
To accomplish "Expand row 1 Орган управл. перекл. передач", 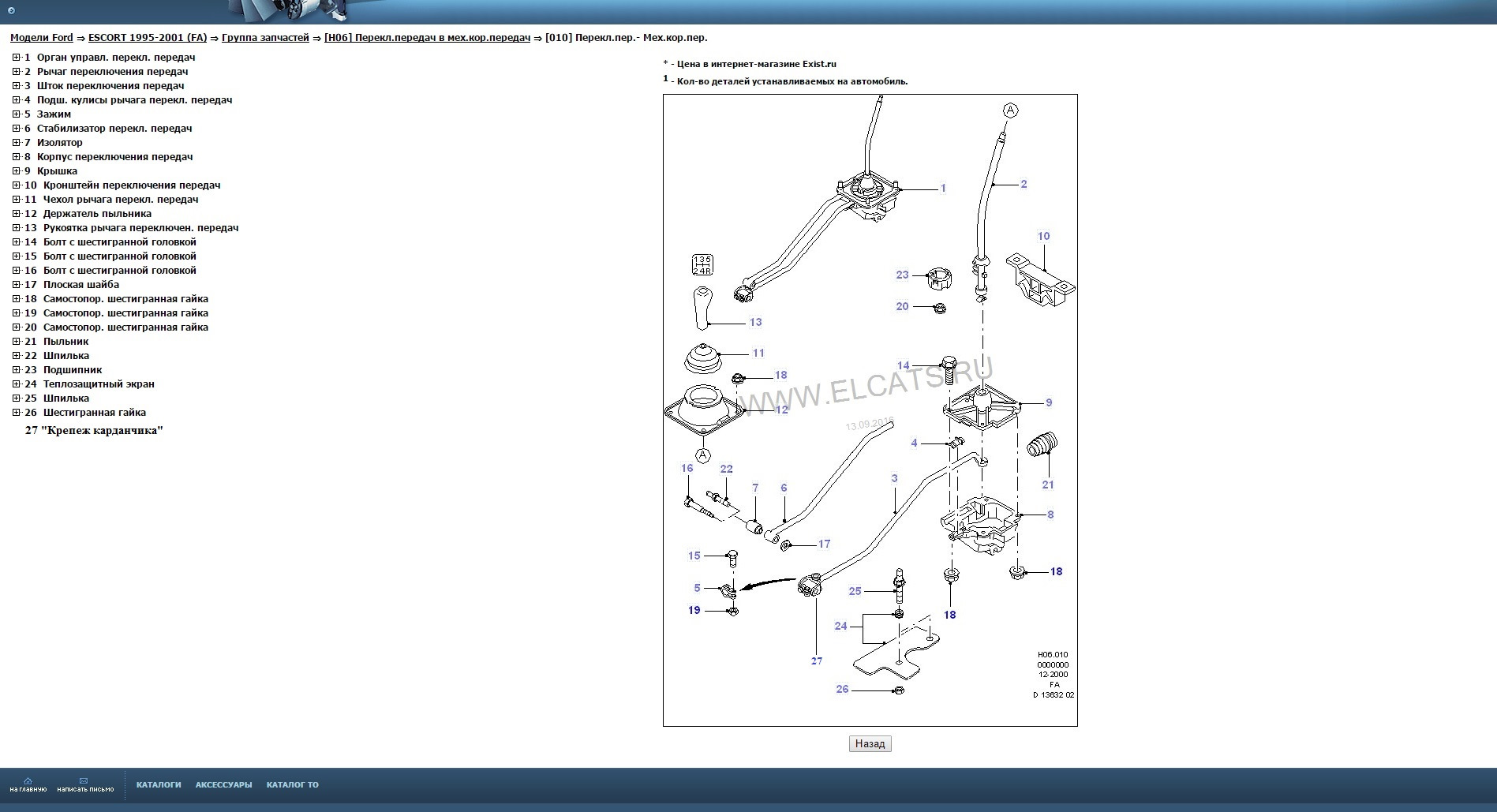I will point(16,58).
